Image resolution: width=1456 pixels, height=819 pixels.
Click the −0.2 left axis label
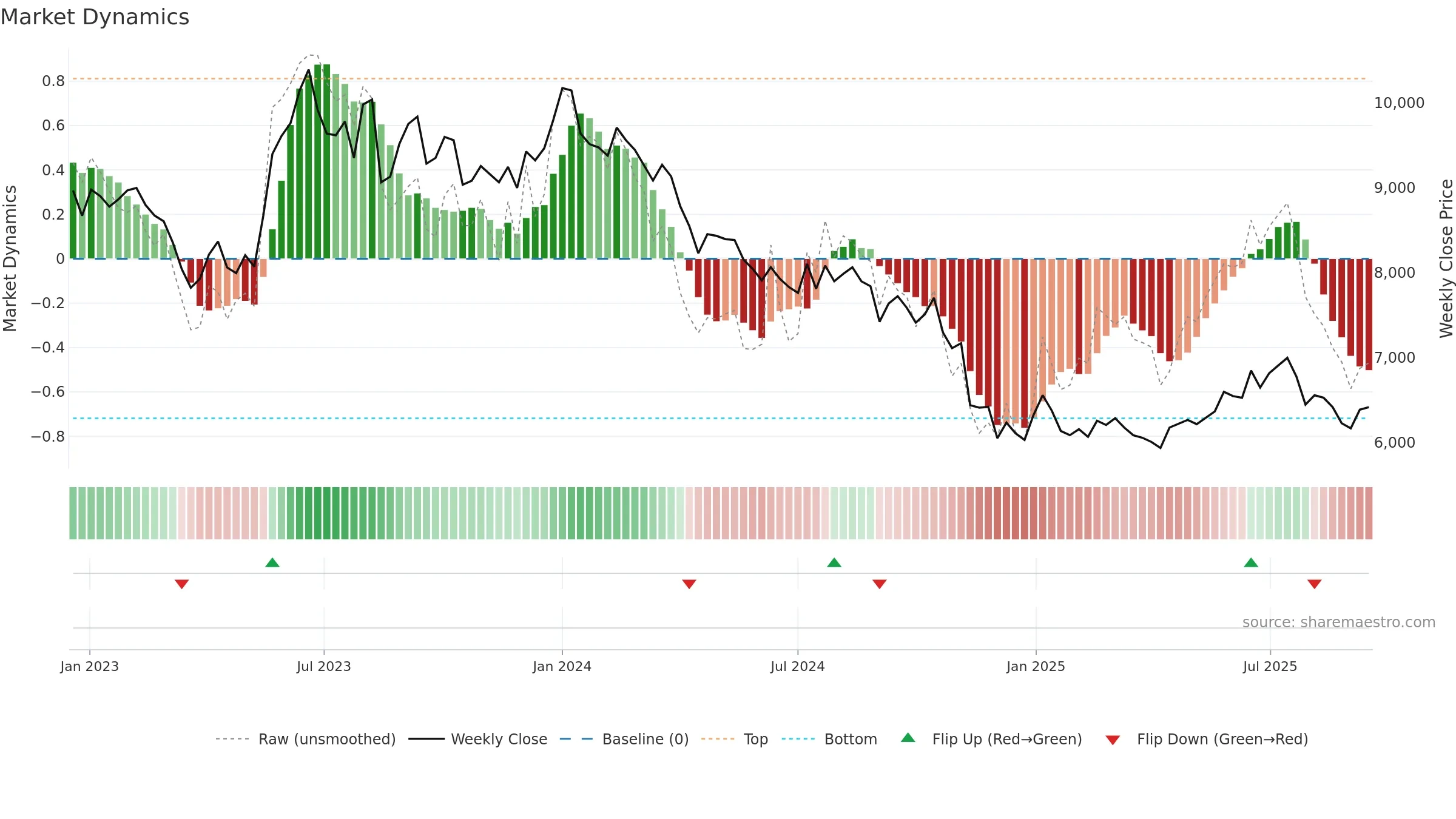[48, 303]
